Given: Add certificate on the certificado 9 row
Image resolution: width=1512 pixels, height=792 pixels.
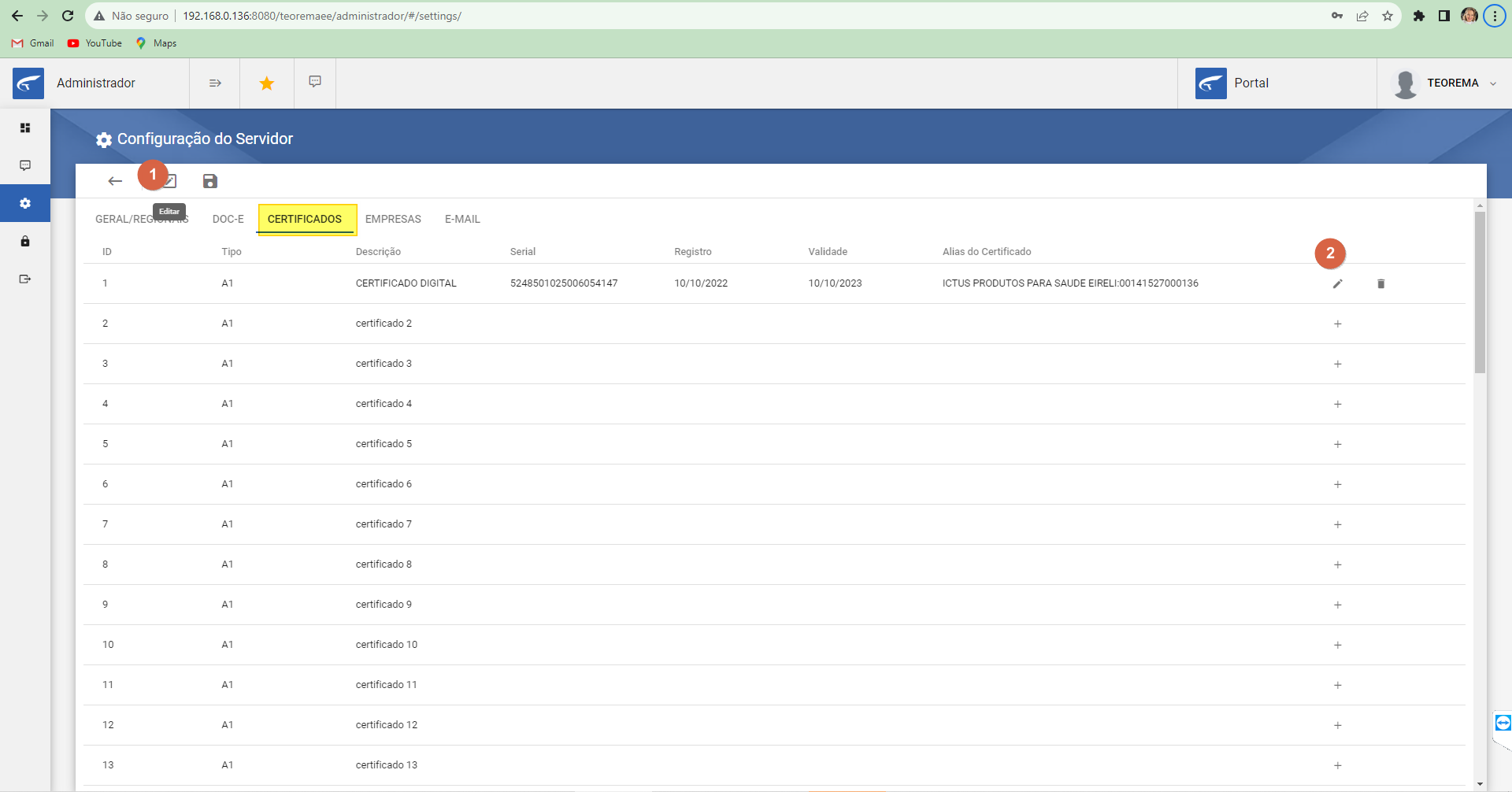Looking at the screenshot, I should [x=1337, y=605].
